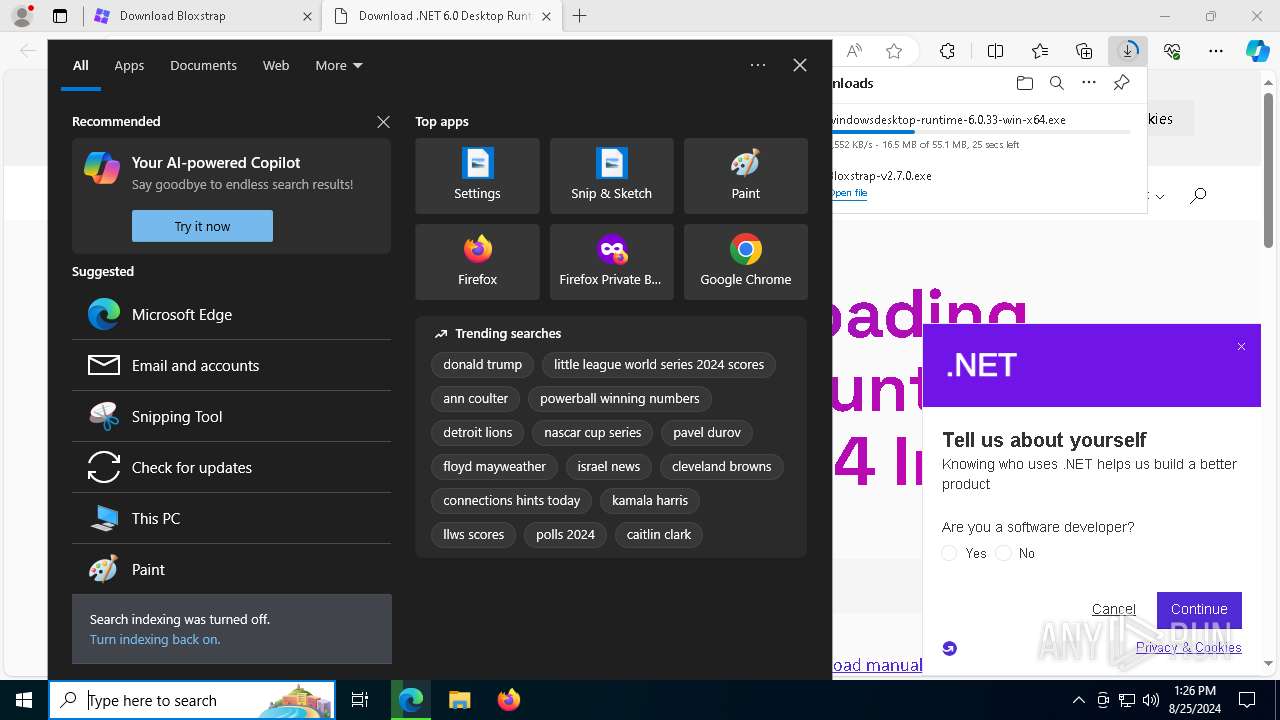
Task: Choose cleveland browns trending search
Action: point(722,466)
